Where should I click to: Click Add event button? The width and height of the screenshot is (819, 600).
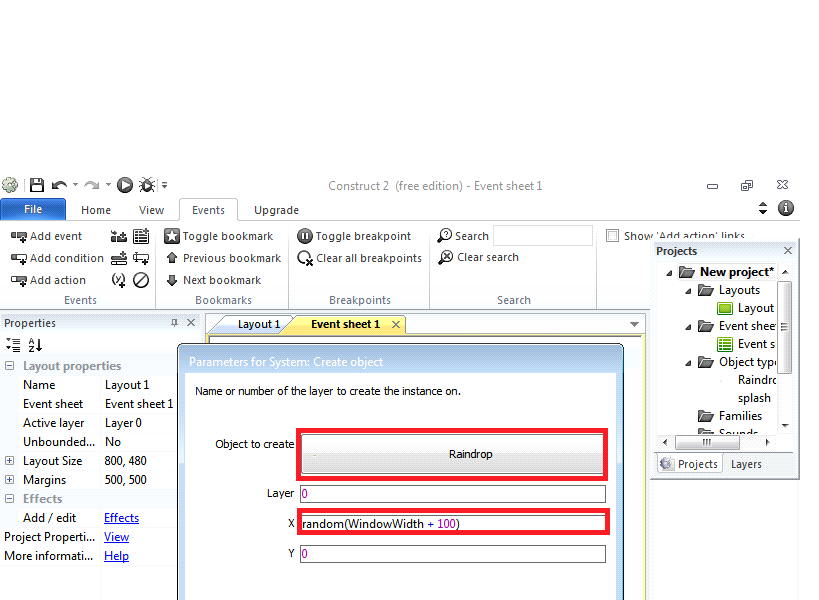(x=46, y=237)
